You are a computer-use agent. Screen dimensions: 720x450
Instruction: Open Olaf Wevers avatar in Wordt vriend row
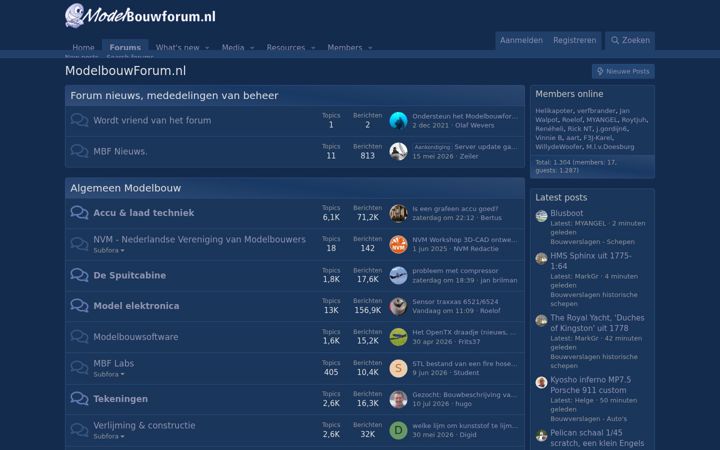[398, 121]
